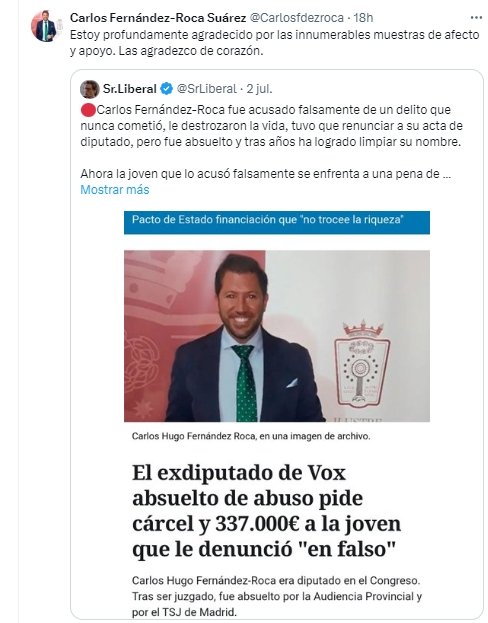
Task: Open the @SrLiberal handle
Action: click(206, 89)
